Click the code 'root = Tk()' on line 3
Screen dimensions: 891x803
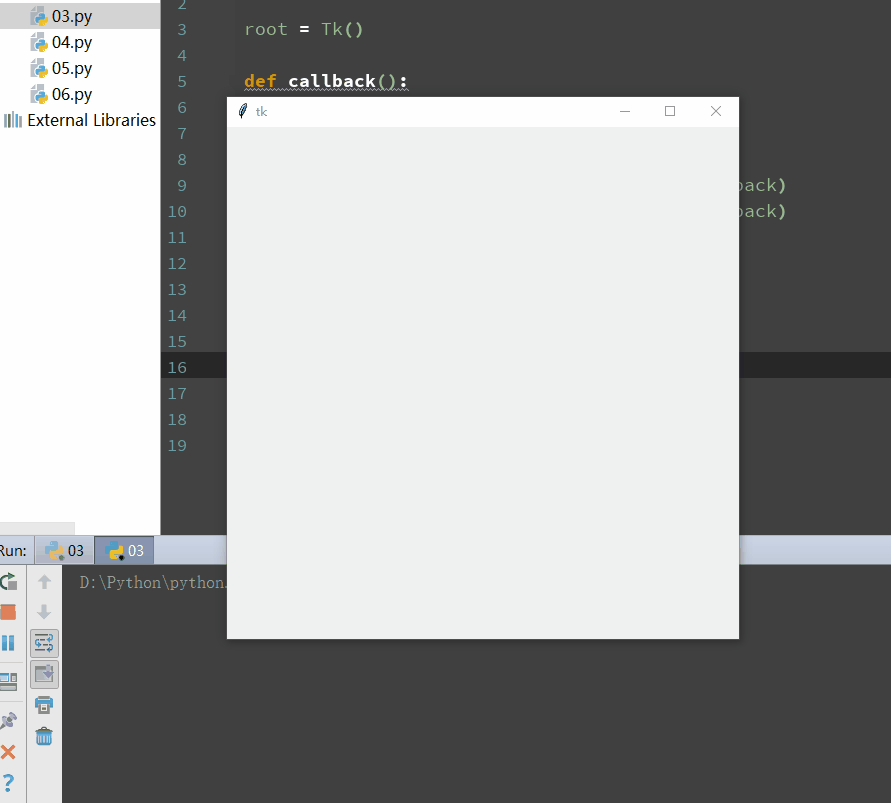pos(303,29)
